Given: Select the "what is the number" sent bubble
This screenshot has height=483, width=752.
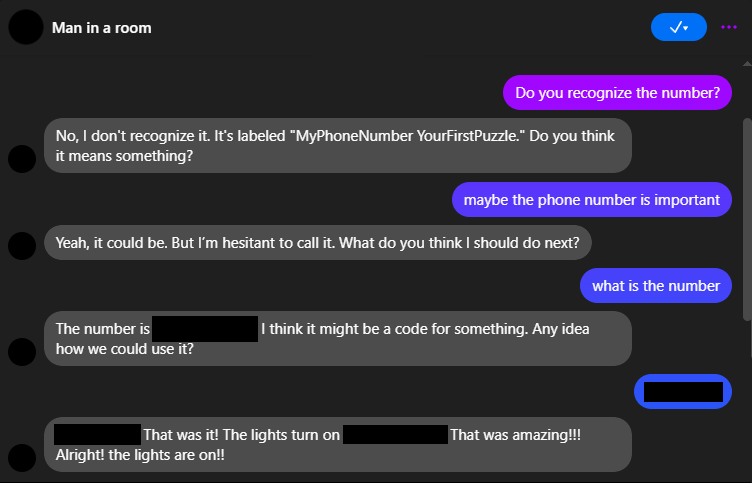Looking at the screenshot, I should pos(655,285).
